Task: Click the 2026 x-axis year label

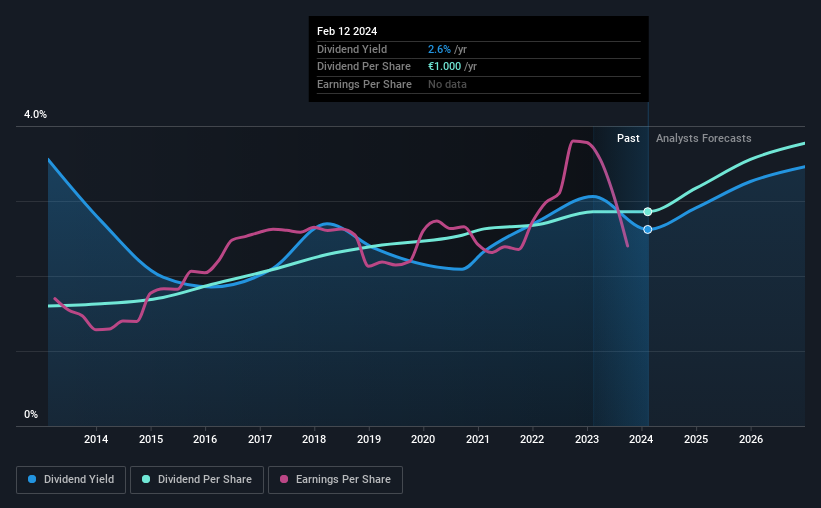Action: coord(750,439)
